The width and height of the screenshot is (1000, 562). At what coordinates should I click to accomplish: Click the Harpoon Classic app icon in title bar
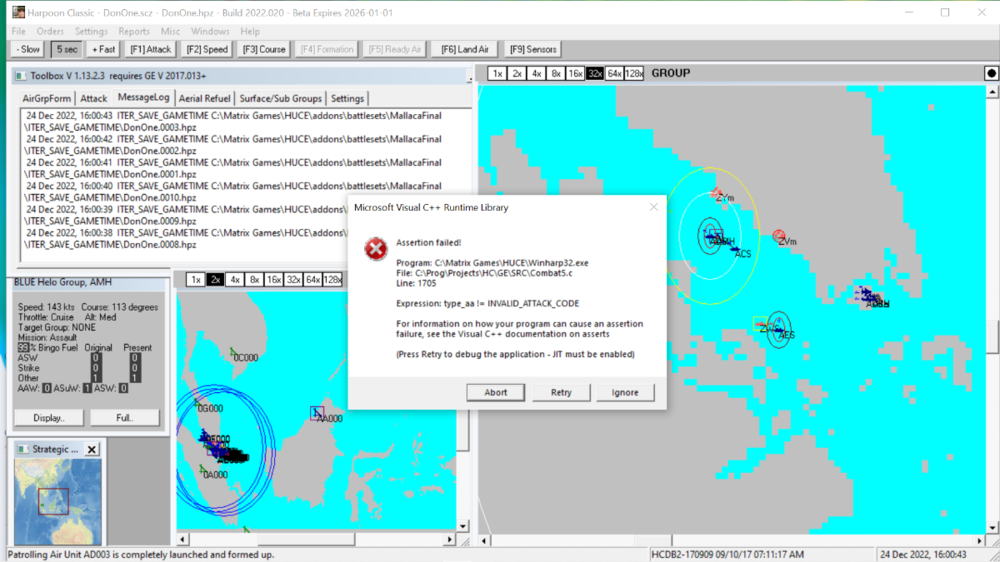tap(18, 12)
